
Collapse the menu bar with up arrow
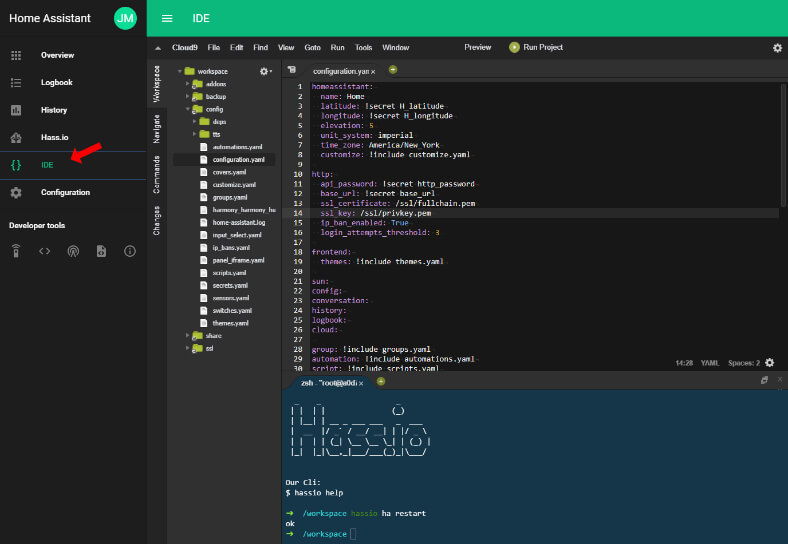(x=158, y=48)
